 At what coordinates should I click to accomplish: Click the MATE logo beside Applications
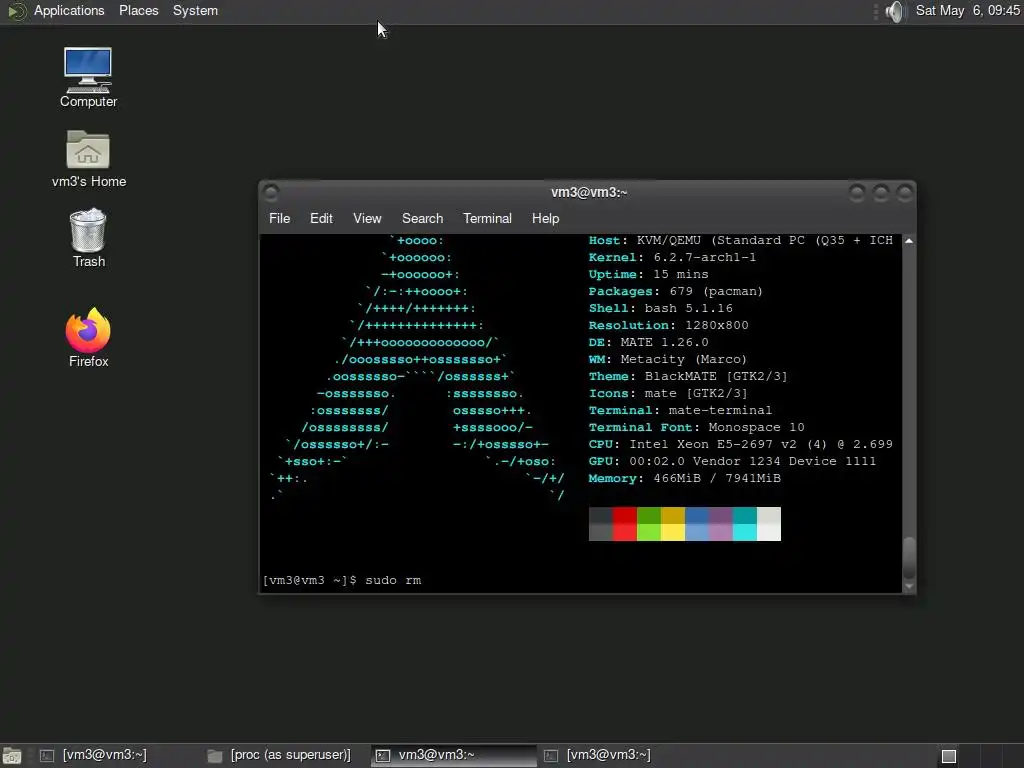[x=16, y=11]
